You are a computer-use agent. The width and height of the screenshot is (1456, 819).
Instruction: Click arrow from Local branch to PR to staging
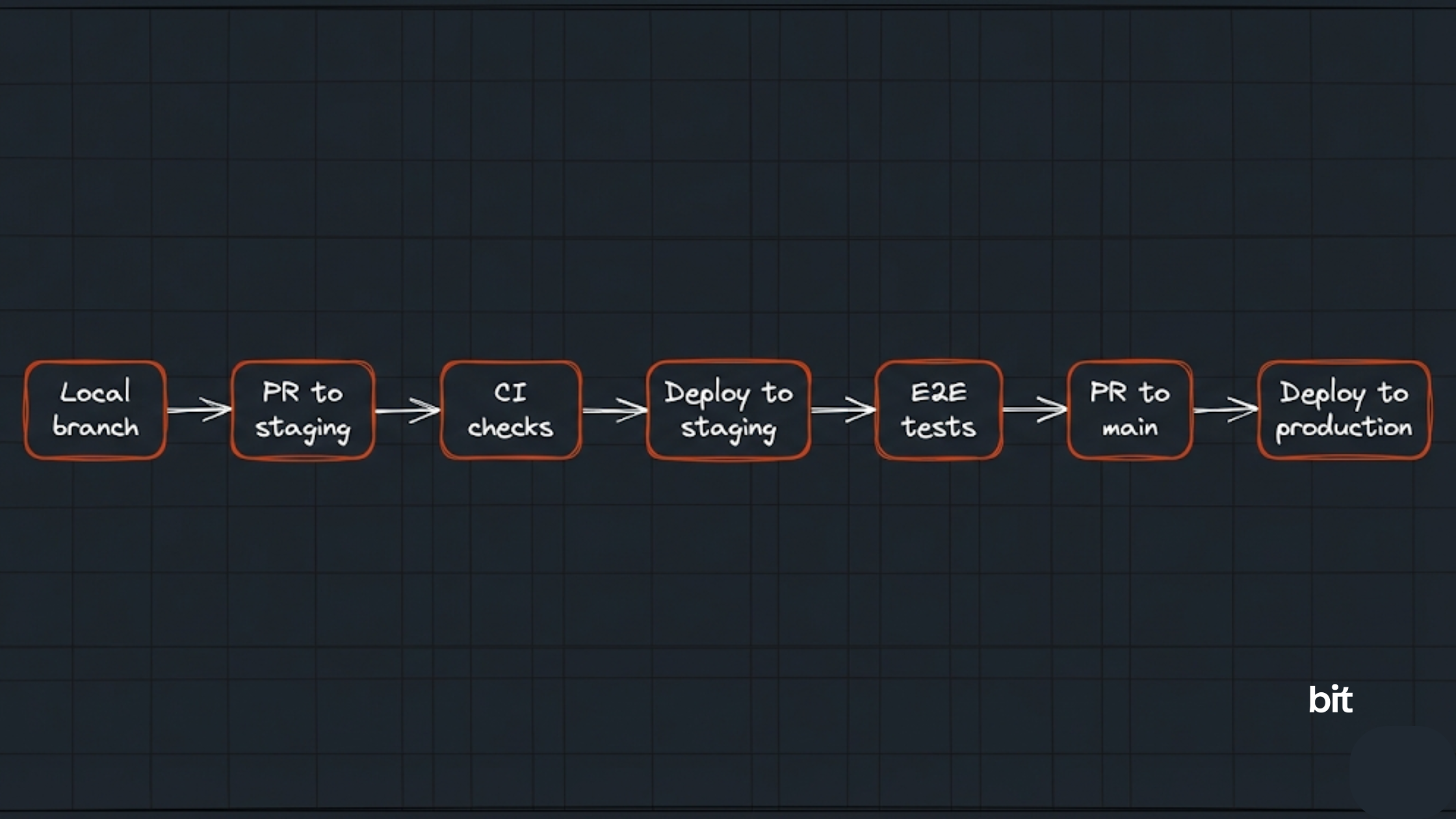(x=199, y=409)
